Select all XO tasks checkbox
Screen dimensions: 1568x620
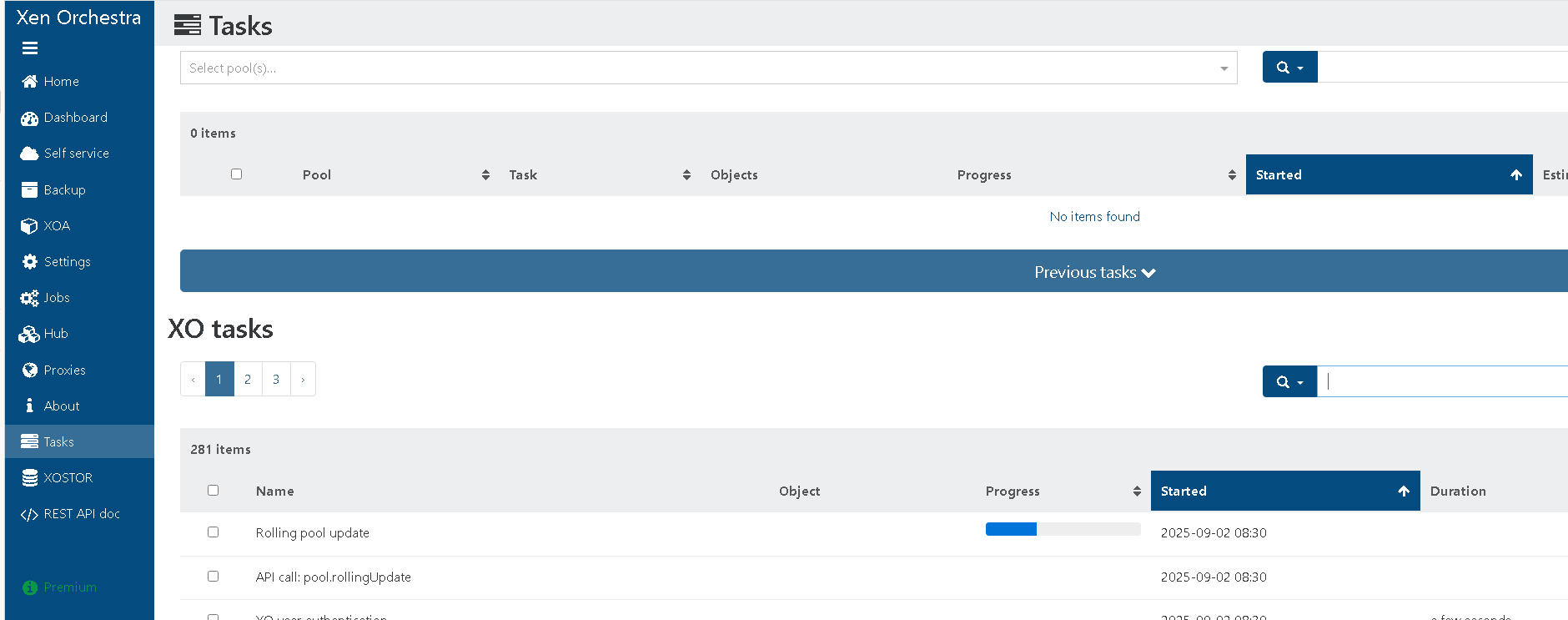pos(214,491)
